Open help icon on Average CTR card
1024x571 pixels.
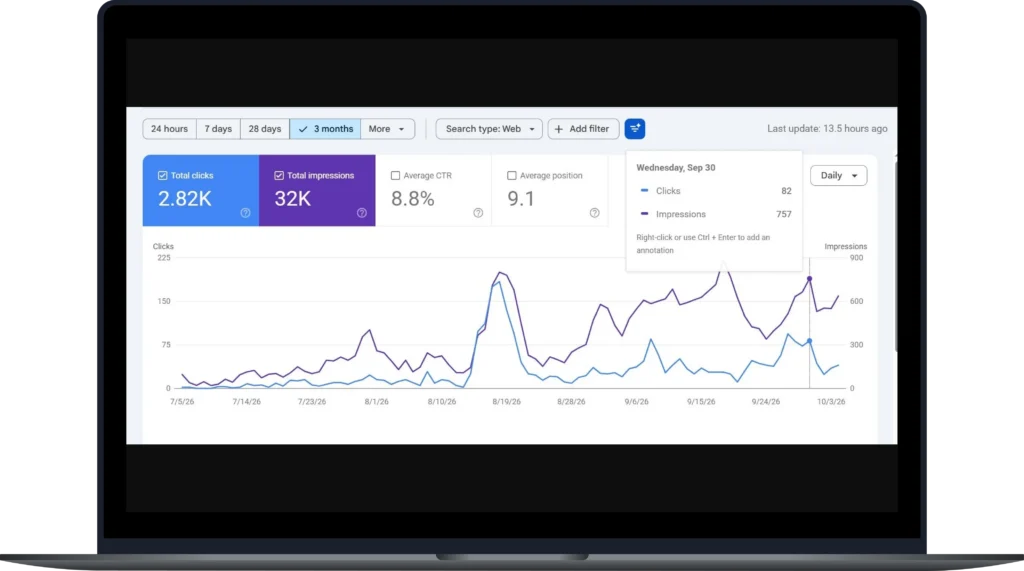coord(478,213)
